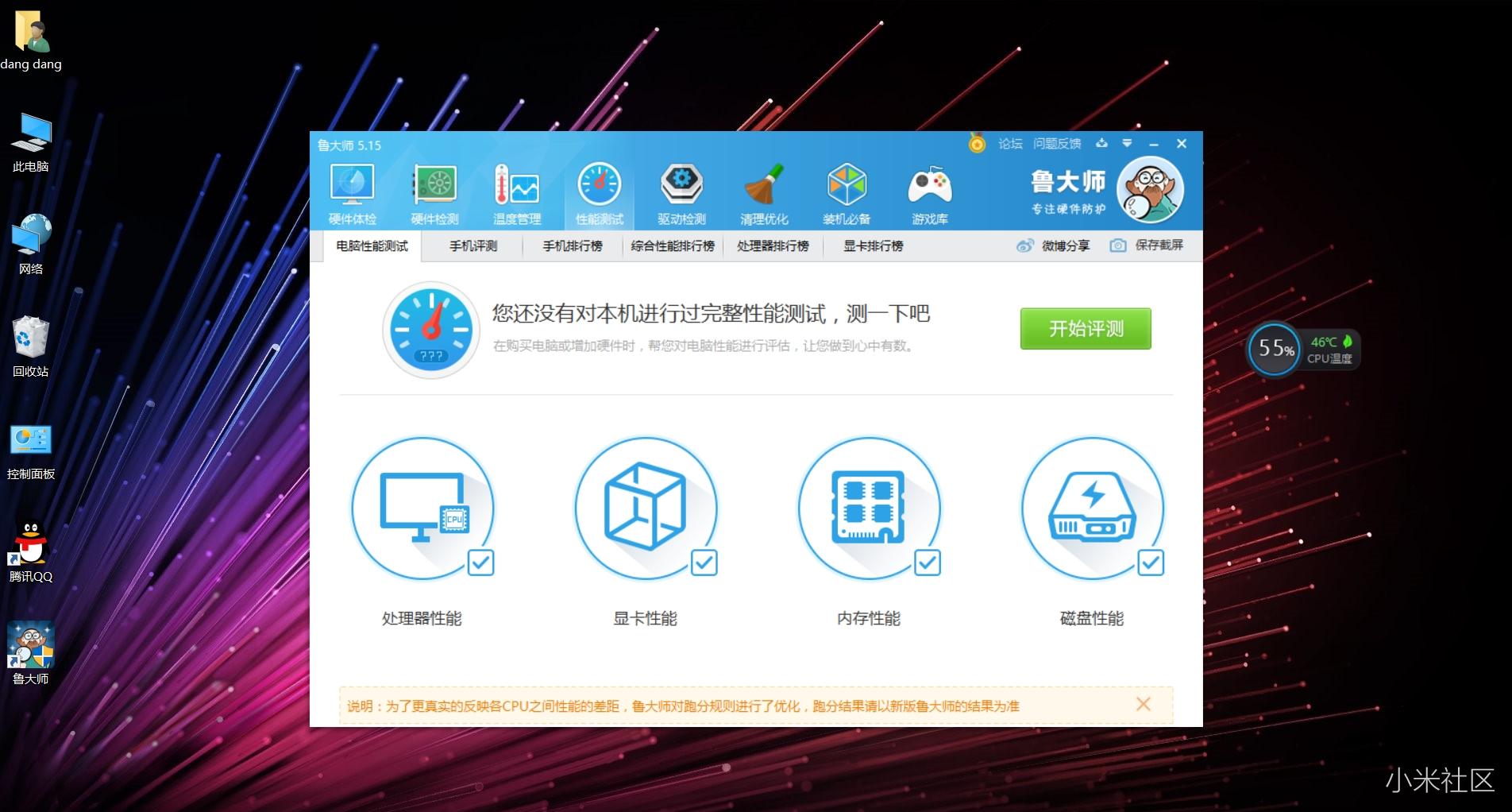The image size is (1512, 812).
Task: Open the 硬件体检 hardware checkup panel
Action: (x=350, y=191)
